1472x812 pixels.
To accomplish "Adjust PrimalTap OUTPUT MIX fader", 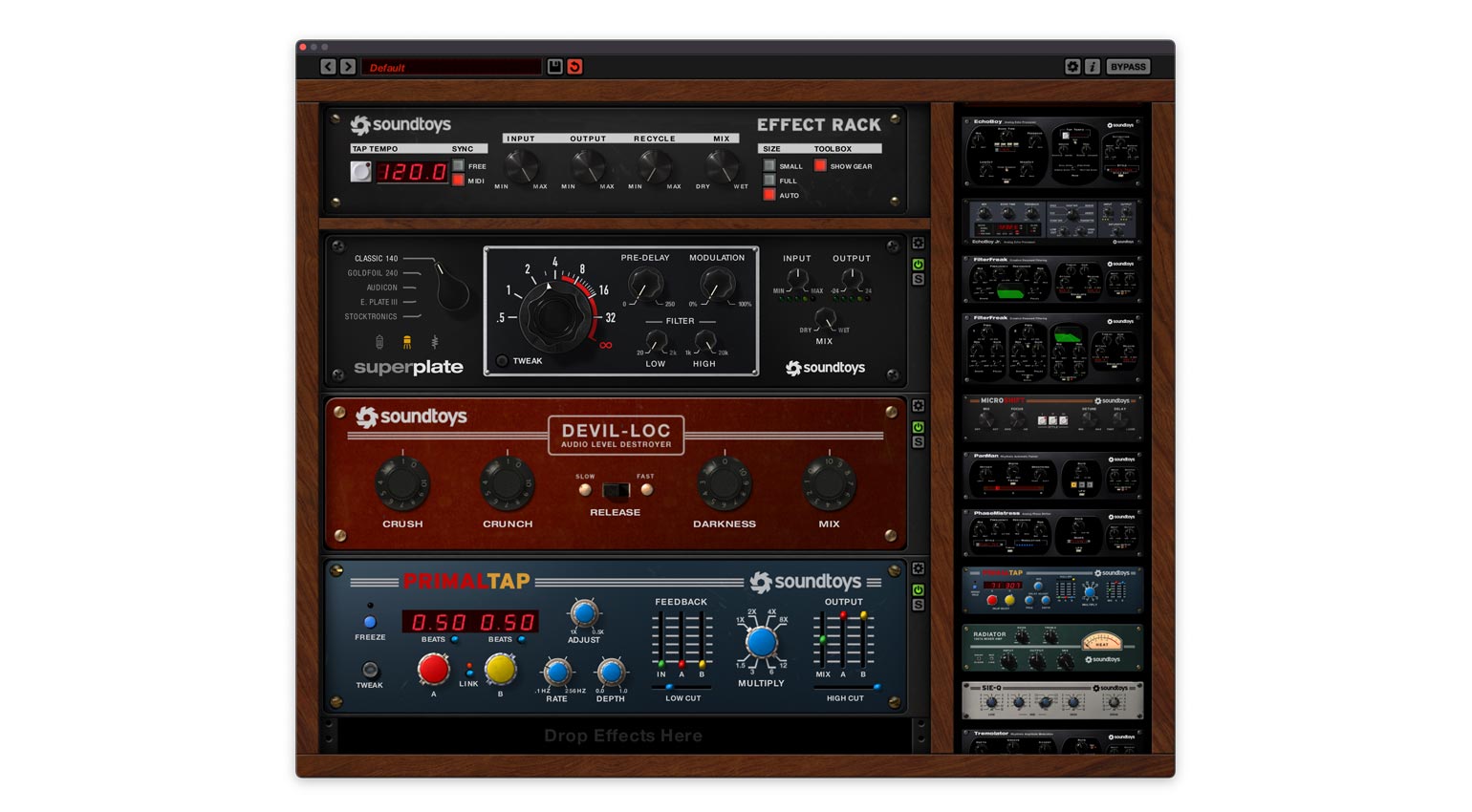I will point(823,639).
